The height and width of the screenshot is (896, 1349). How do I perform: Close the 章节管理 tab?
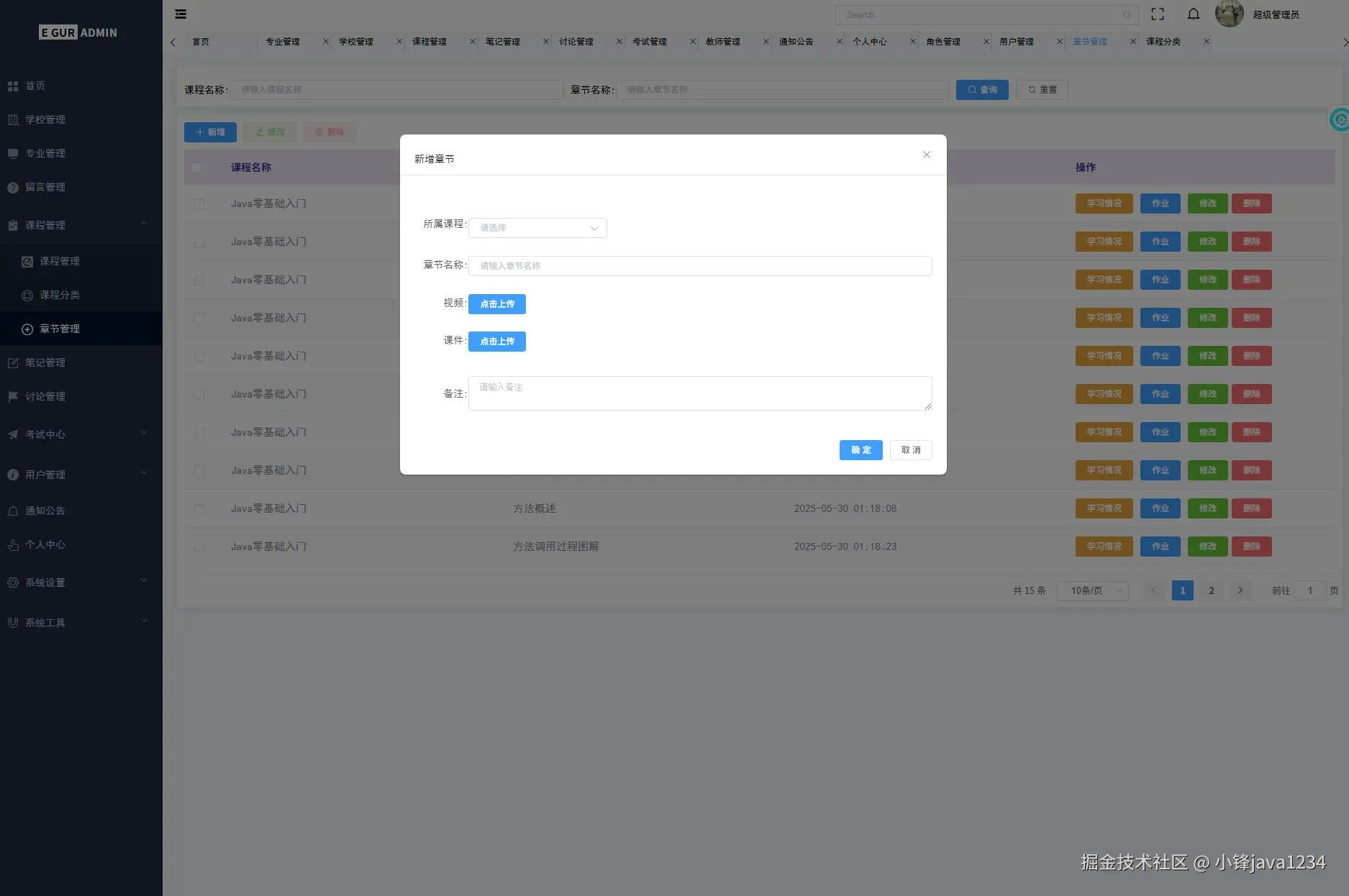pyautogui.click(x=1132, y=42)
